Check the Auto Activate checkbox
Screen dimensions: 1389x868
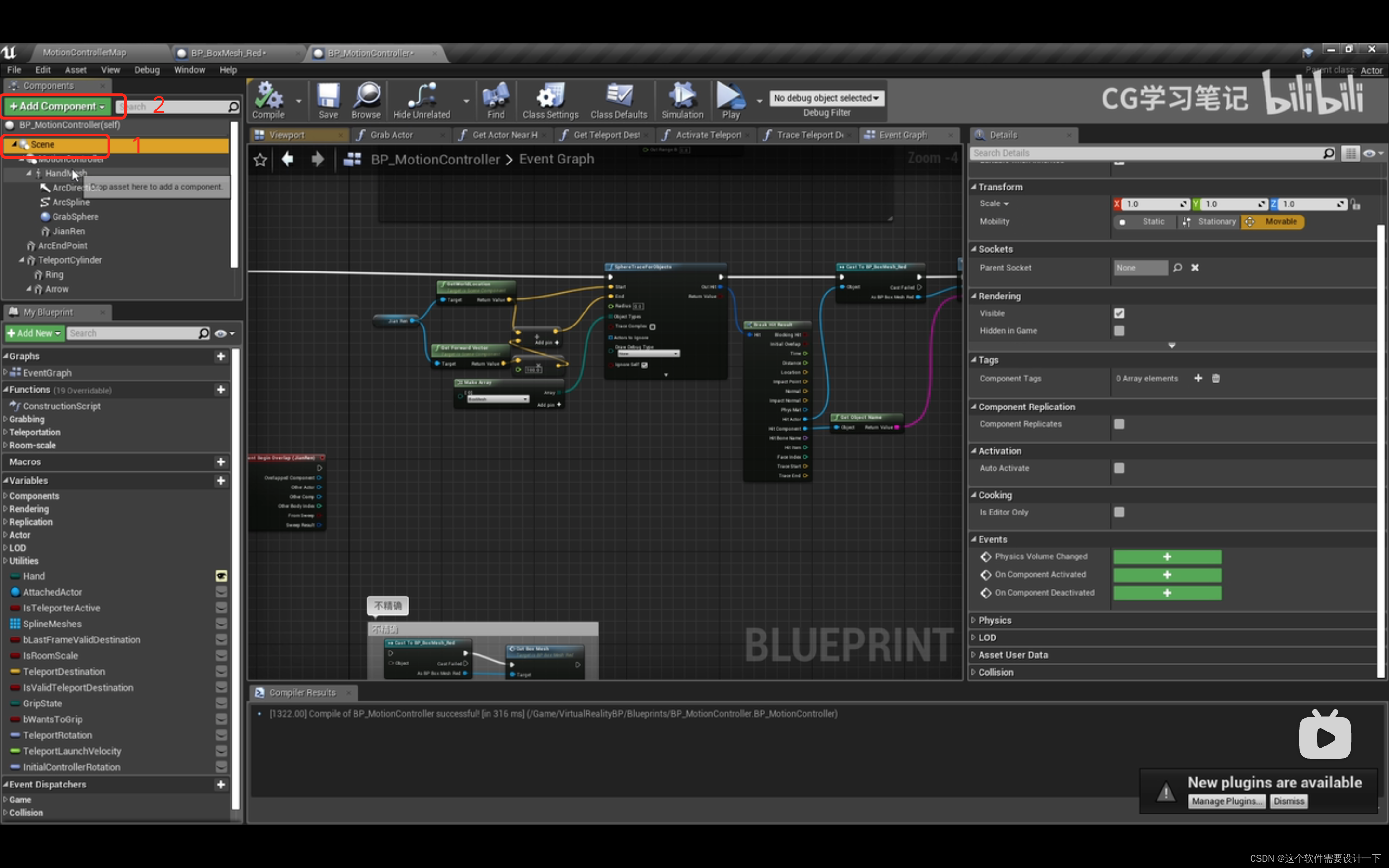(1118, 468)
